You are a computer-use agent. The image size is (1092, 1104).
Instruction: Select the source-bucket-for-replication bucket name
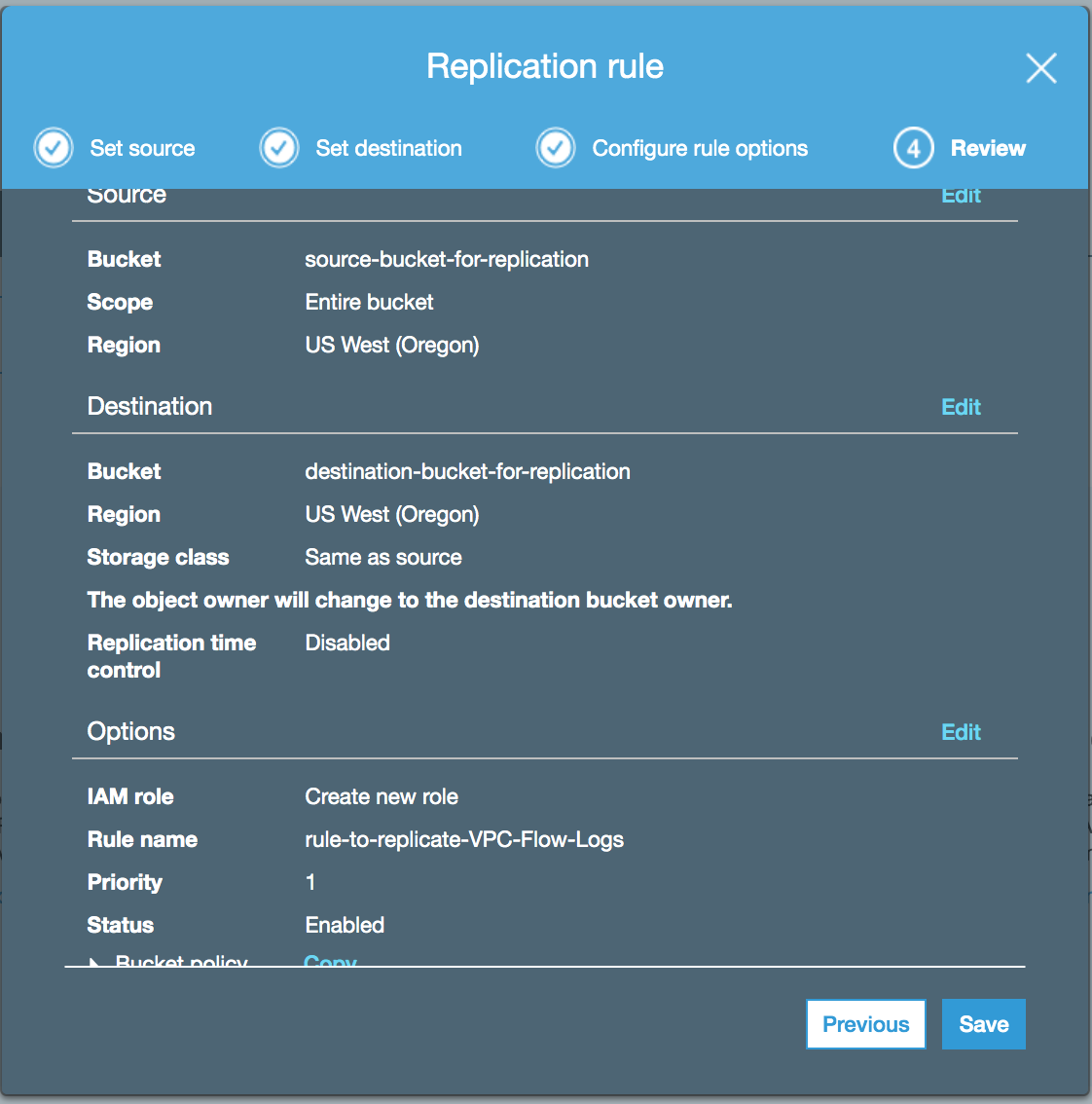(447, 259)
